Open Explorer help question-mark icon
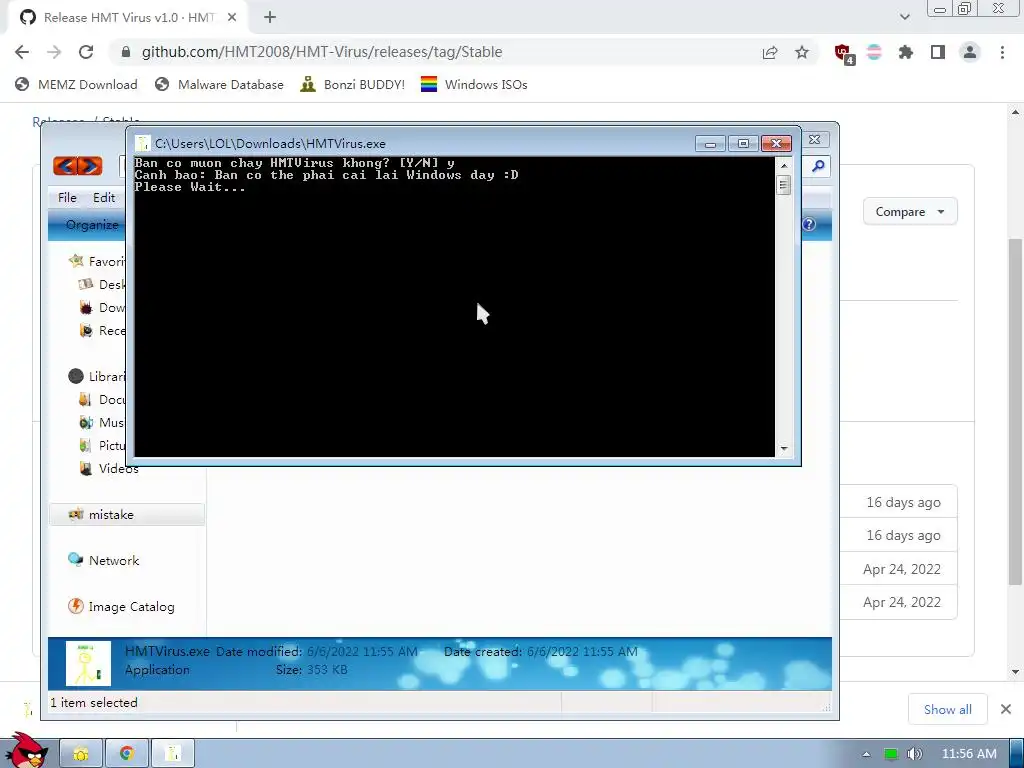Image resolution: width=1024 pixels, height=768 pixels. [809, 225]
